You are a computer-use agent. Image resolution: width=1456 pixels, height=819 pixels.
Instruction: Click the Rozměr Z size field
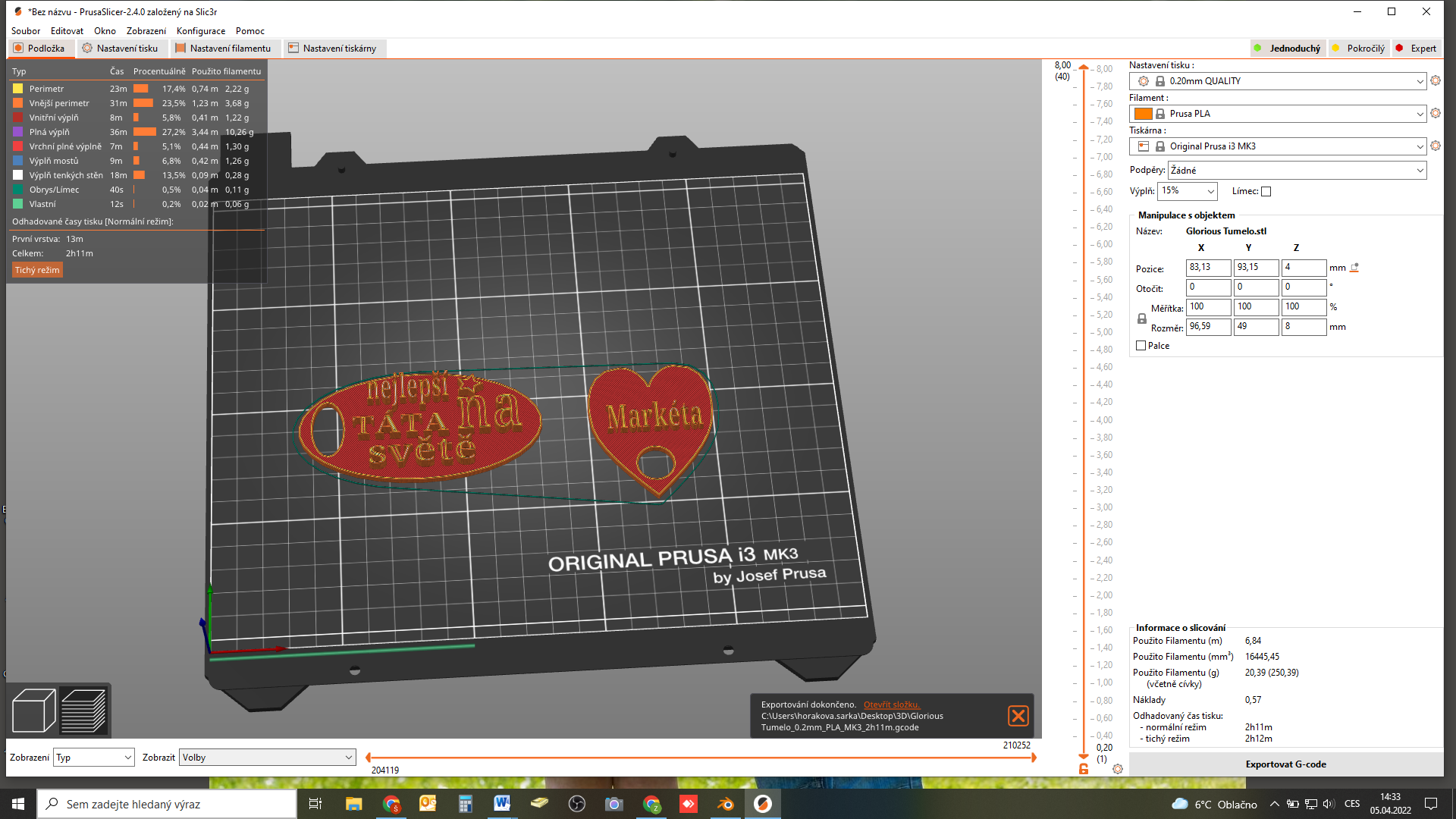[x=1304, y=327]
